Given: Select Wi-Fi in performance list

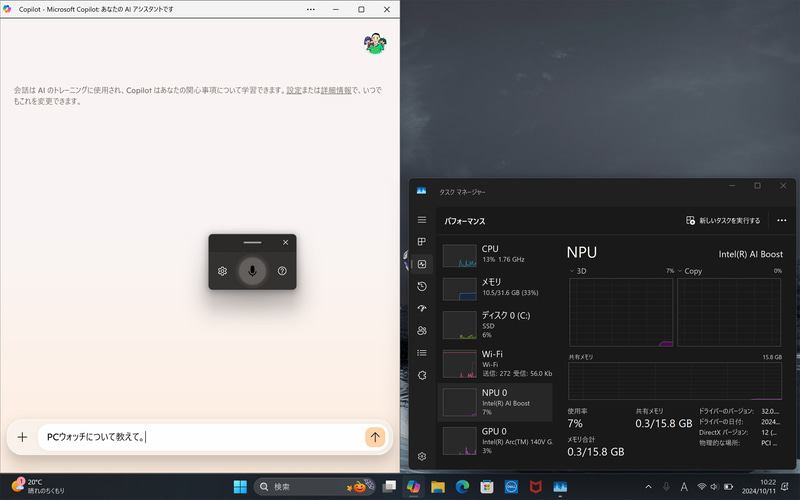Looking at the screenshot, I should (495, 363).
